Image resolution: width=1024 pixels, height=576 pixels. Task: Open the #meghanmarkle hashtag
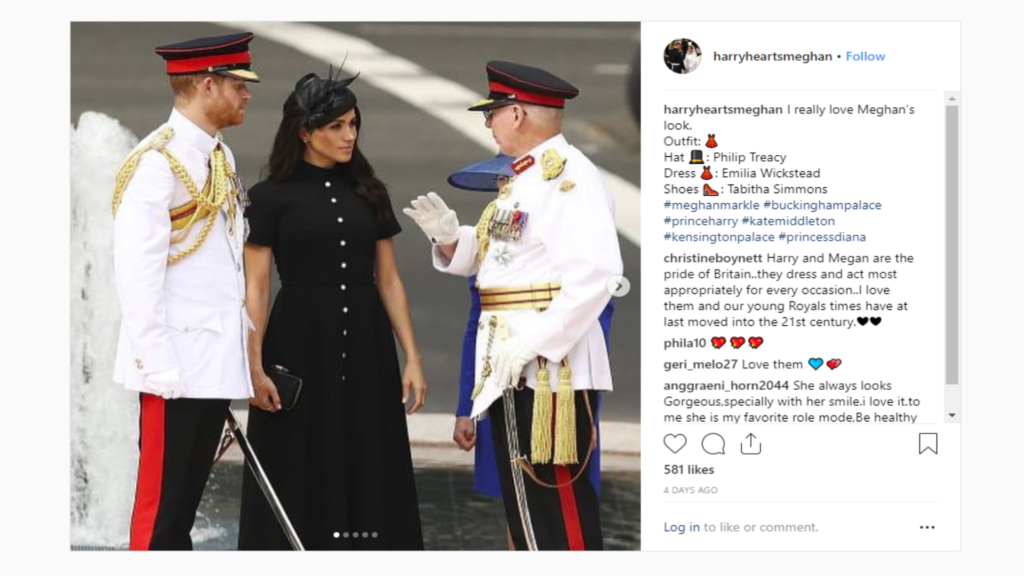click(711, 205)
